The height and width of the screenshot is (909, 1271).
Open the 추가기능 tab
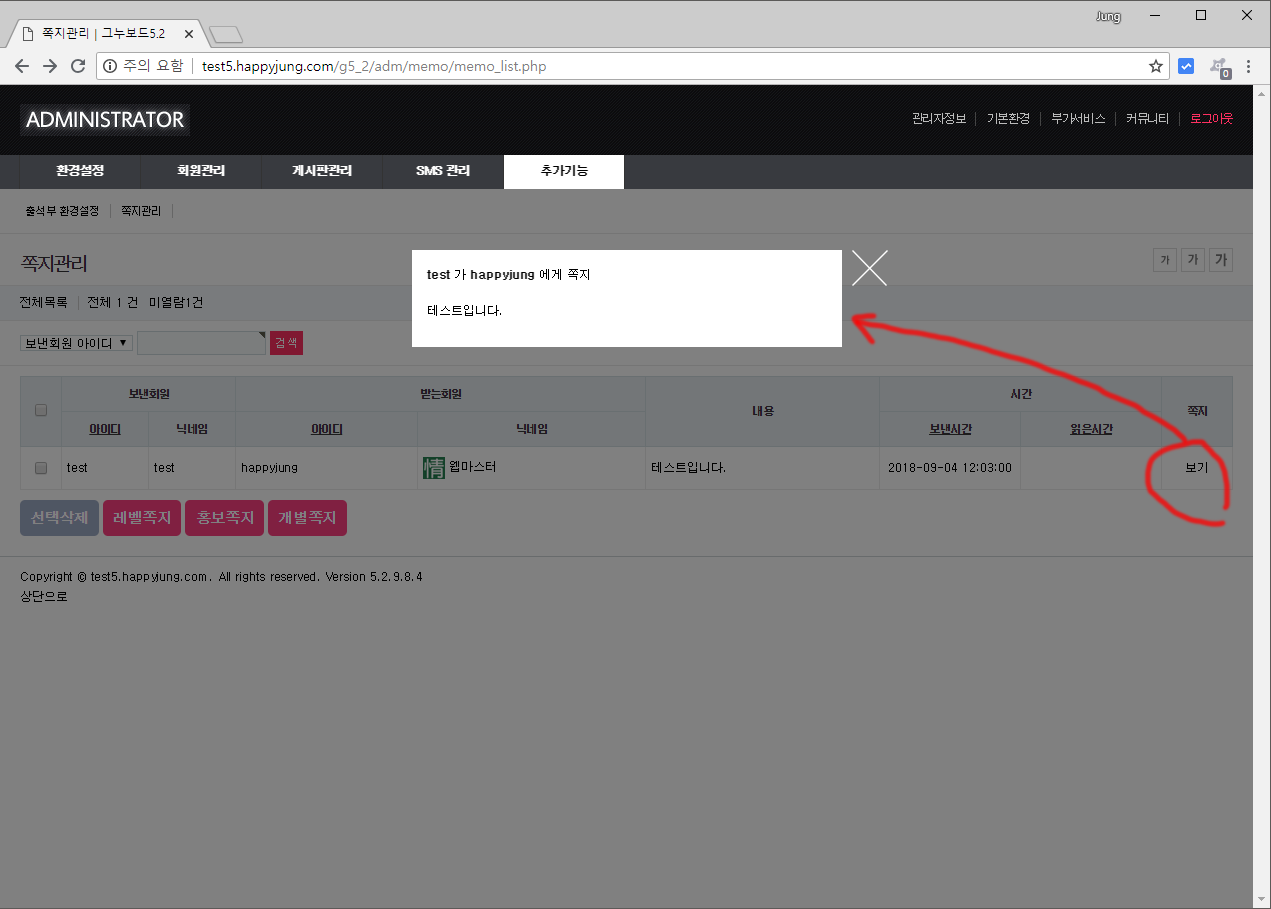564,171
